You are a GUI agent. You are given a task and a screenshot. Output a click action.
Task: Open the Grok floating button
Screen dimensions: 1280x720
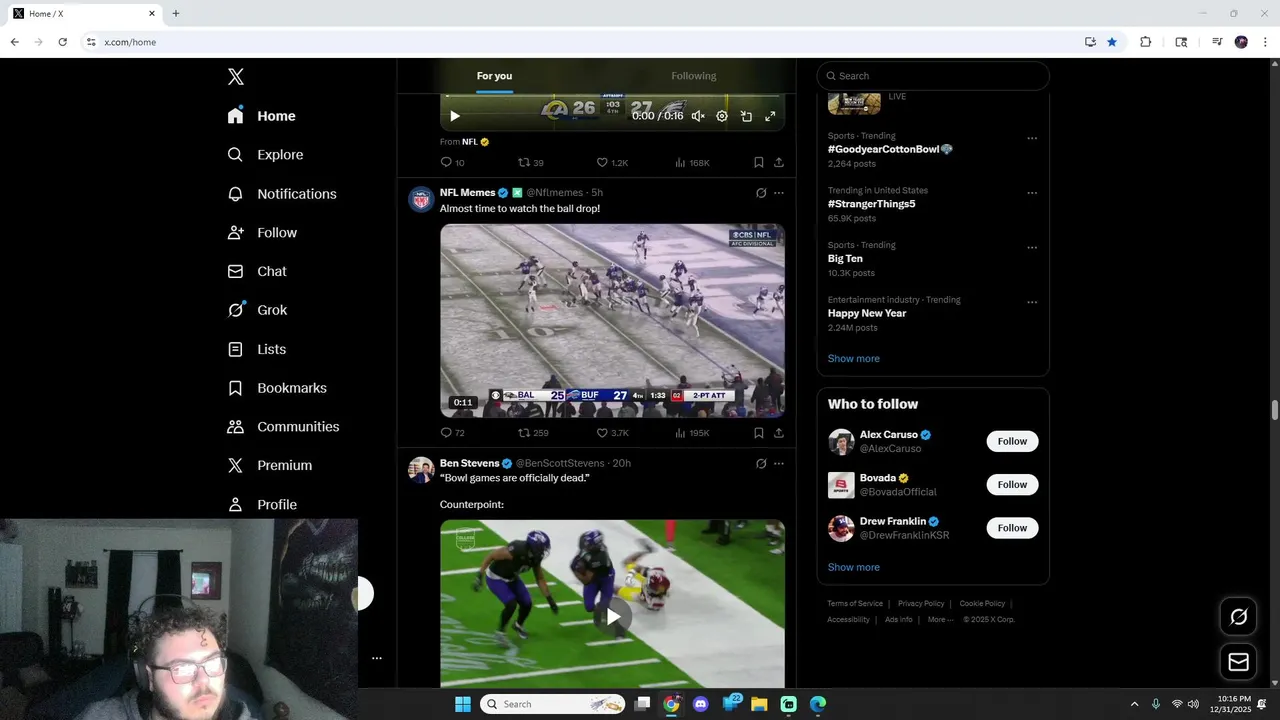(1238, 617)
